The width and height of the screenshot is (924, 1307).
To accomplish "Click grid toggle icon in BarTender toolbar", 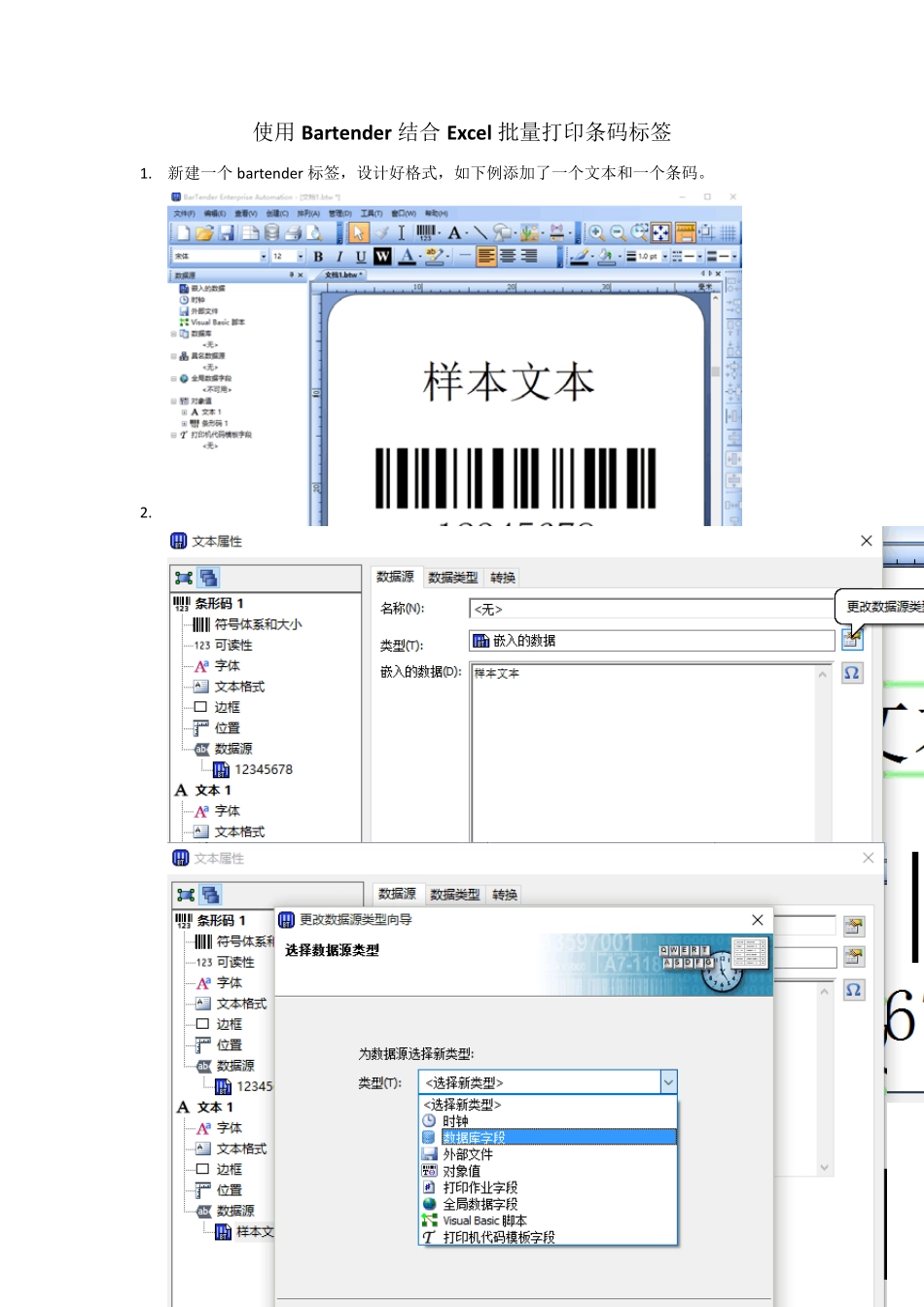I will [728, 232].
